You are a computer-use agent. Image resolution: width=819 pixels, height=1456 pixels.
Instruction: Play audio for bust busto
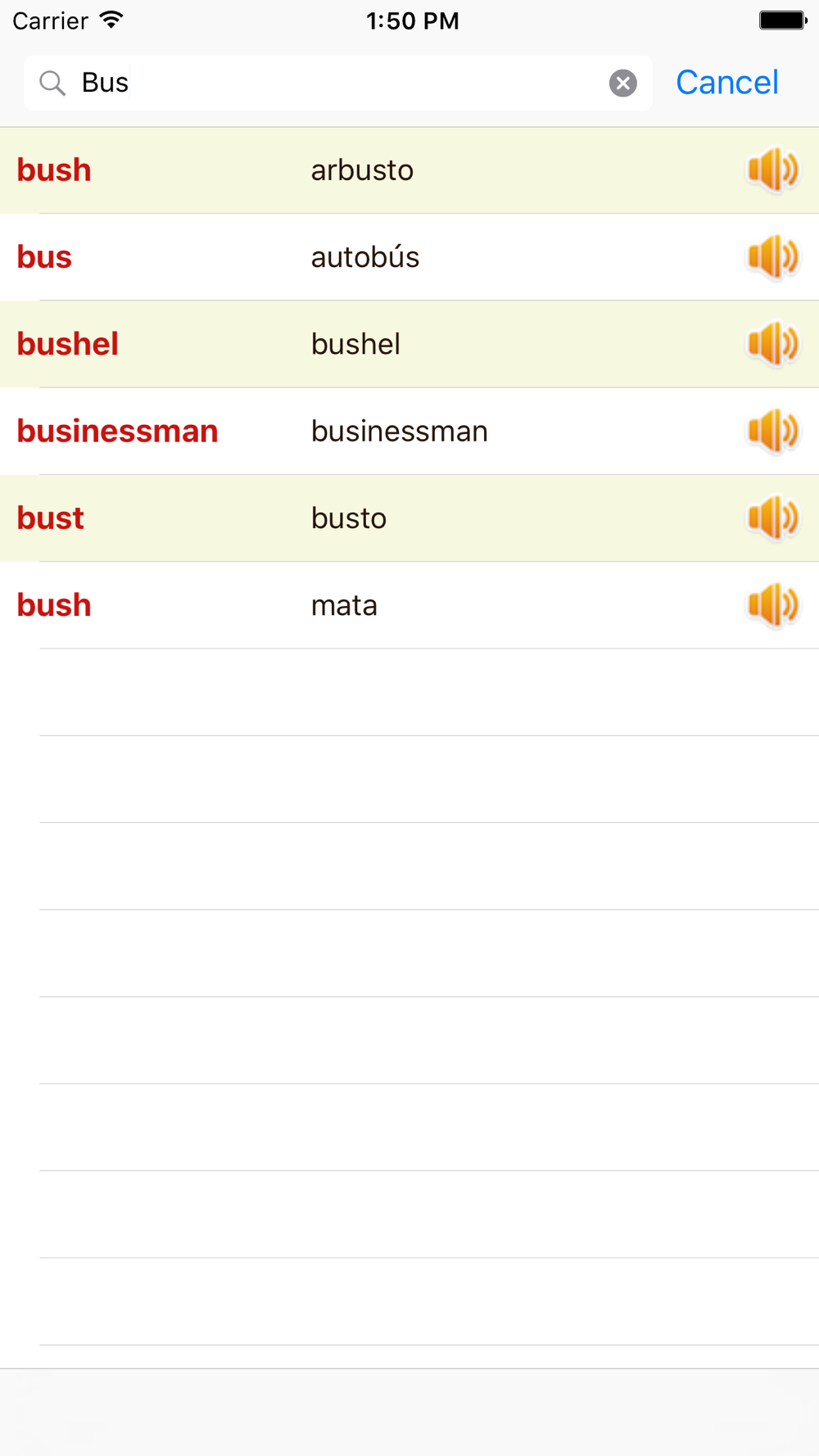(772, 518)
